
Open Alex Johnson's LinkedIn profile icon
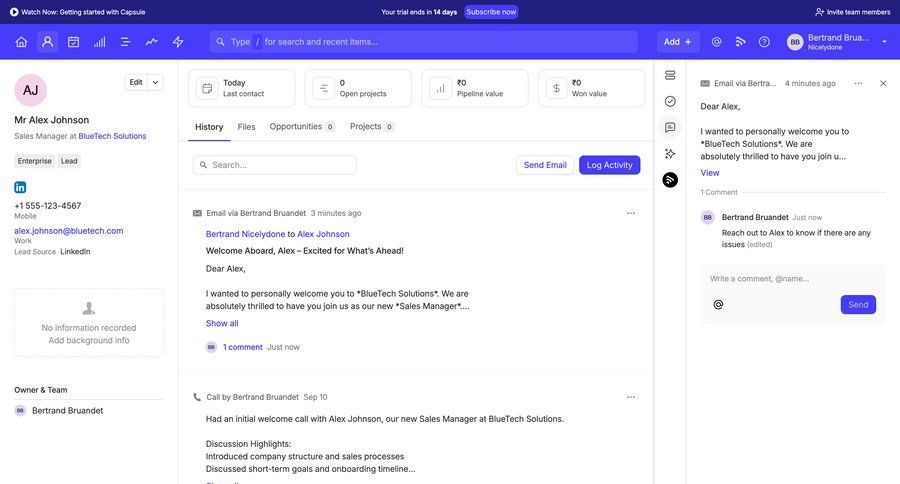pos(20,187)
